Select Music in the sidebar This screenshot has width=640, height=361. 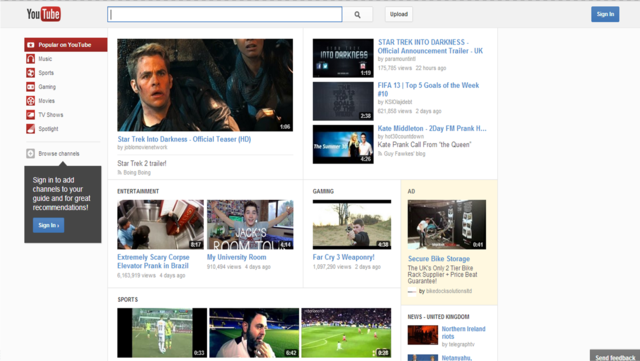click(x=45, y=59)
